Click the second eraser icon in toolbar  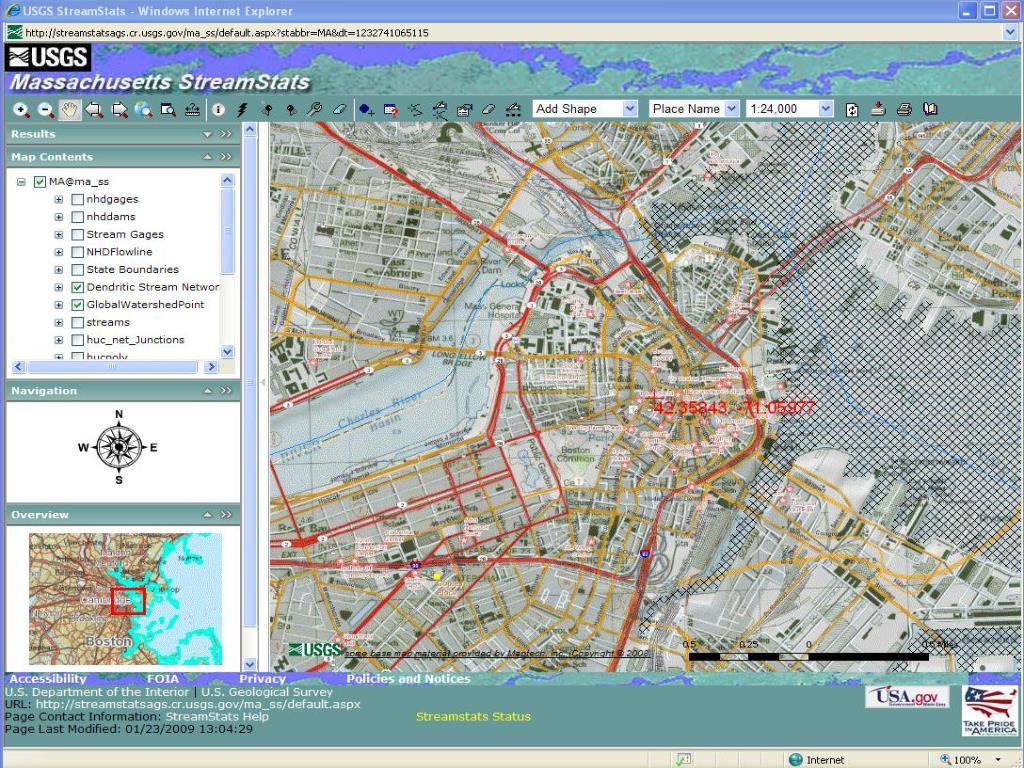coord(488,110)
